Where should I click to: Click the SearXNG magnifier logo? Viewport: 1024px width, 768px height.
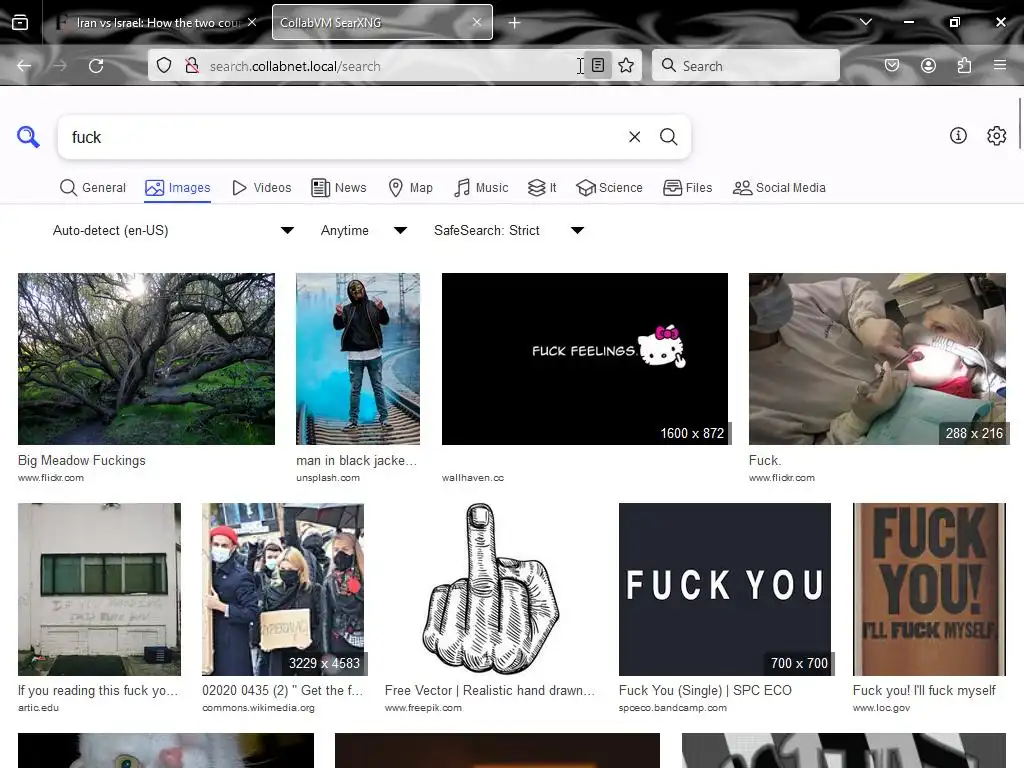pos(28,136)
